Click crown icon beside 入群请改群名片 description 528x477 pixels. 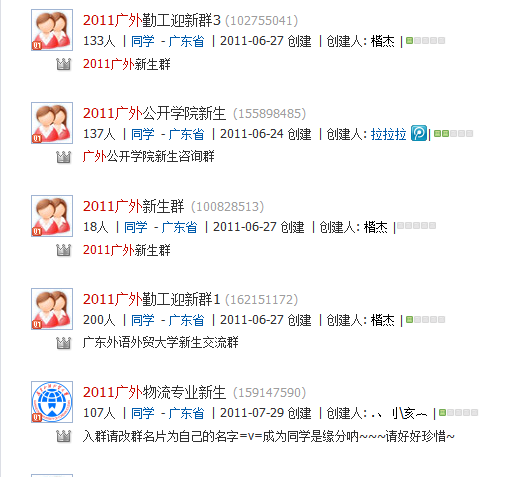point(63,436)
